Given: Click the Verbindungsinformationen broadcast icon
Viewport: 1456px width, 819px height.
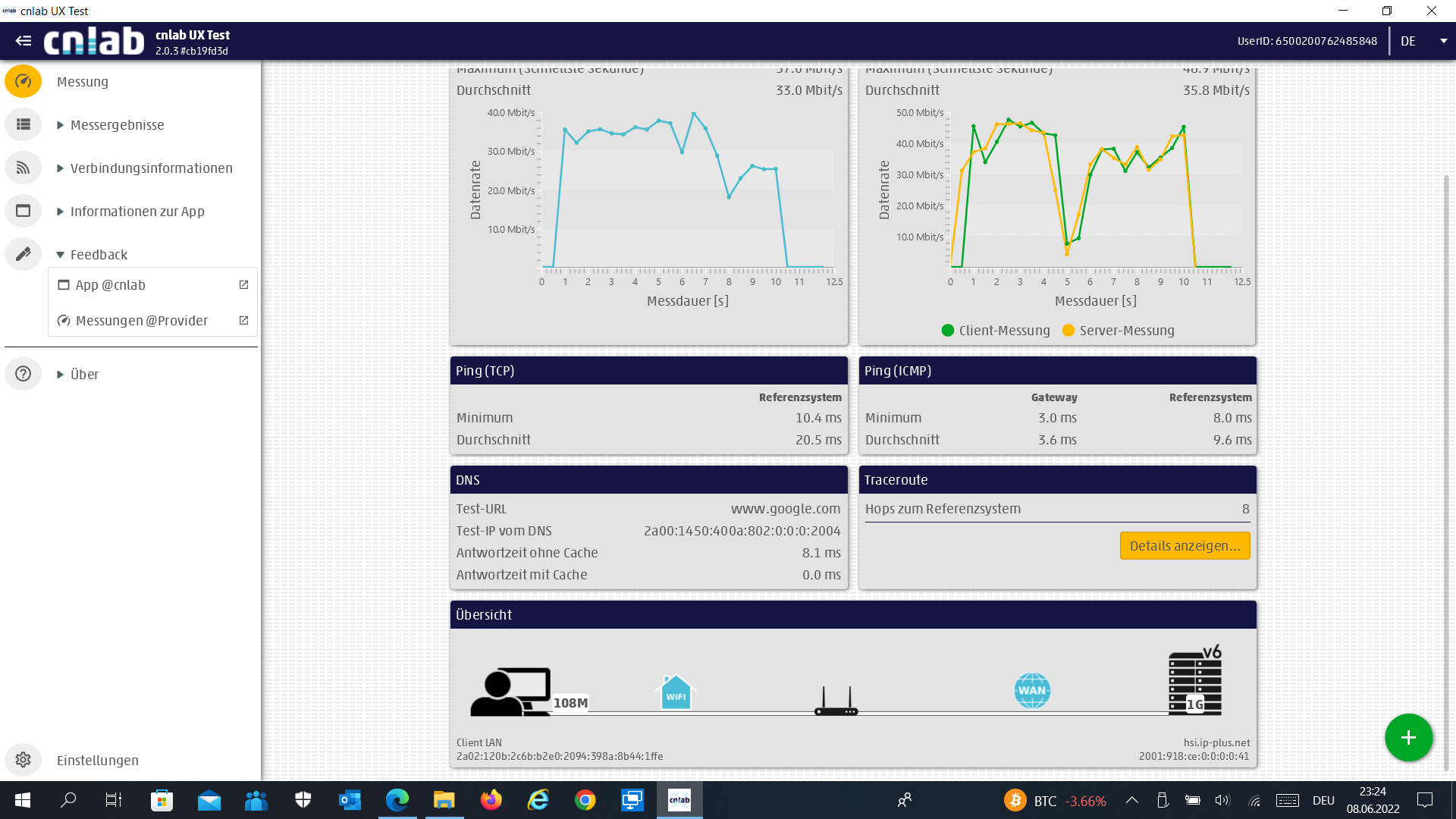Looking at the screenshot, I should tap(24, 168).
